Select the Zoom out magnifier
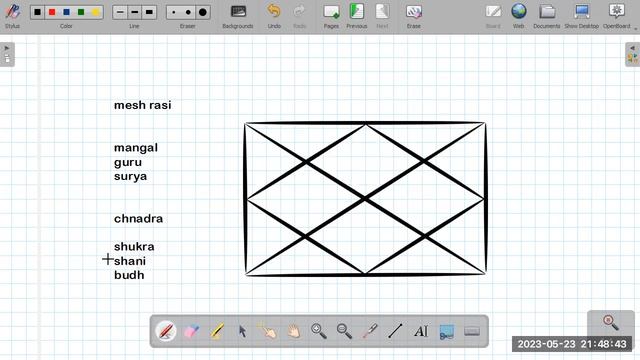 (x=344, y=331)
